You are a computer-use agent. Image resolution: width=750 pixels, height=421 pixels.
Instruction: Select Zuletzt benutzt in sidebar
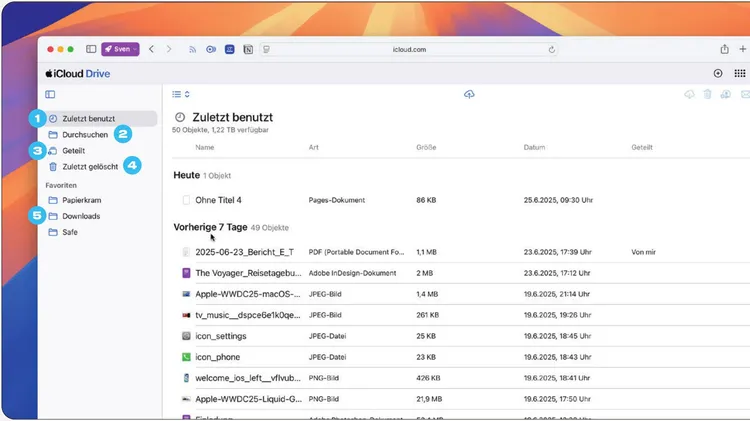coord(100,119)
